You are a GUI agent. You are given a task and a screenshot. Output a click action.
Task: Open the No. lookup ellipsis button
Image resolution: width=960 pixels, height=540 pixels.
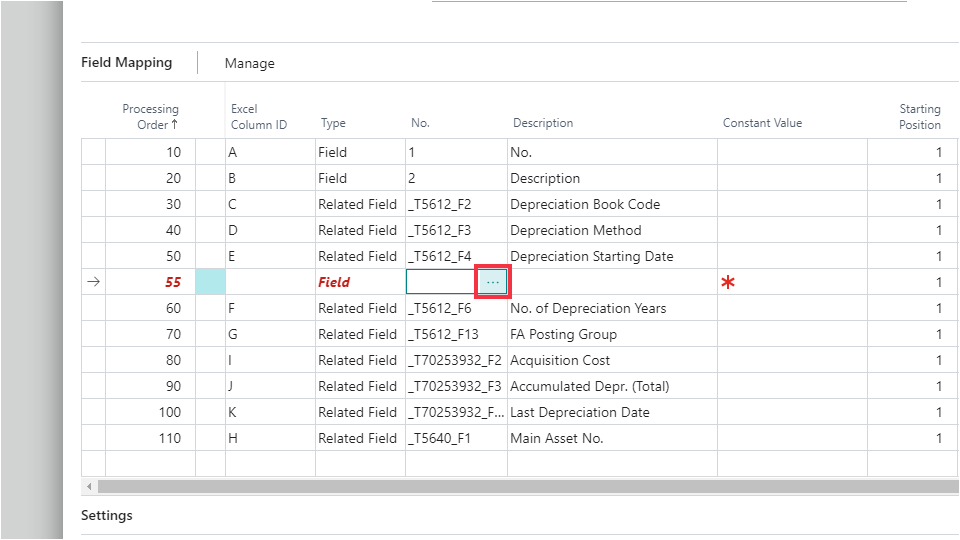(x=493, y=282)
